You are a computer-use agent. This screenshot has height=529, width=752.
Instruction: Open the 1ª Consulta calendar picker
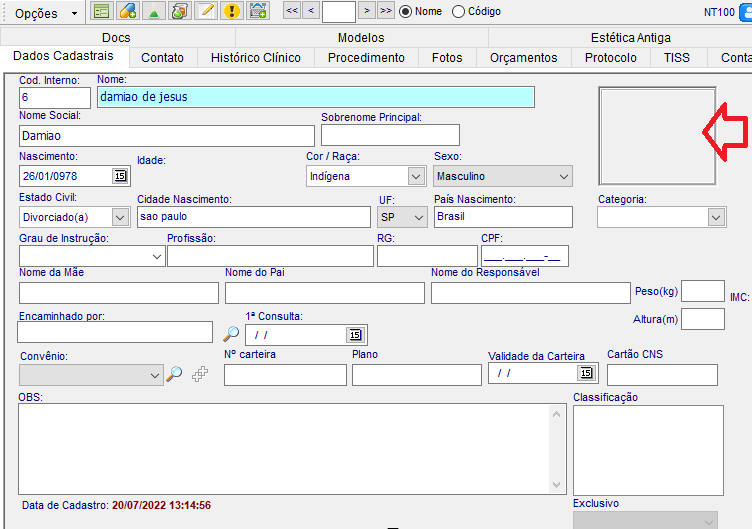(x=354, y=335)
